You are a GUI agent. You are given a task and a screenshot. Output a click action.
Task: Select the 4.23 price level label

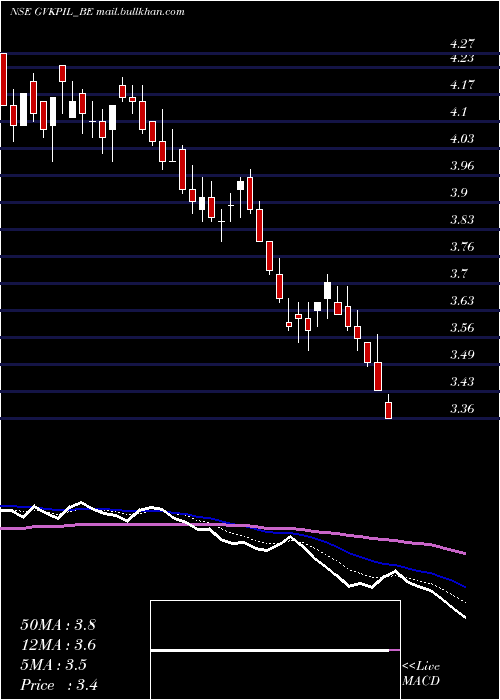[462, 58]
